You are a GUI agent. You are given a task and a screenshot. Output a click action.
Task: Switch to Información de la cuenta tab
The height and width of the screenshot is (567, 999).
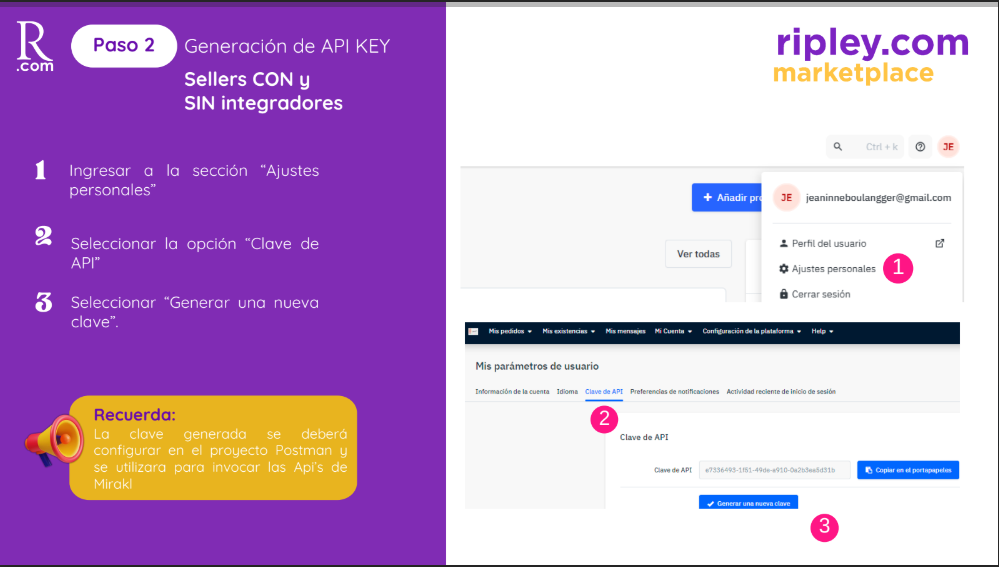point(512,392)
